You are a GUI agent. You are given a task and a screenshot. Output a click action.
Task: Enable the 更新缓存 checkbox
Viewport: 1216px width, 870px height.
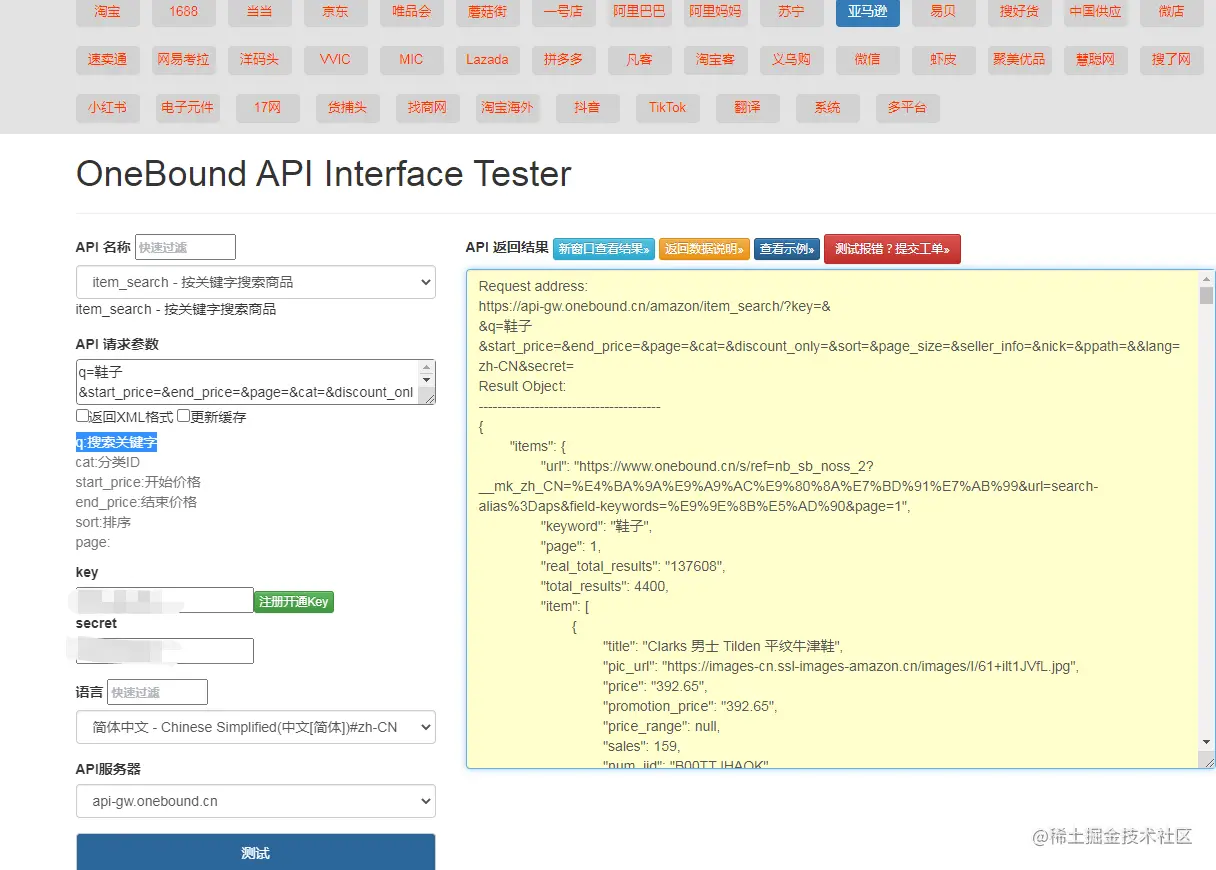pyautogui.click(x=183, y=416)
